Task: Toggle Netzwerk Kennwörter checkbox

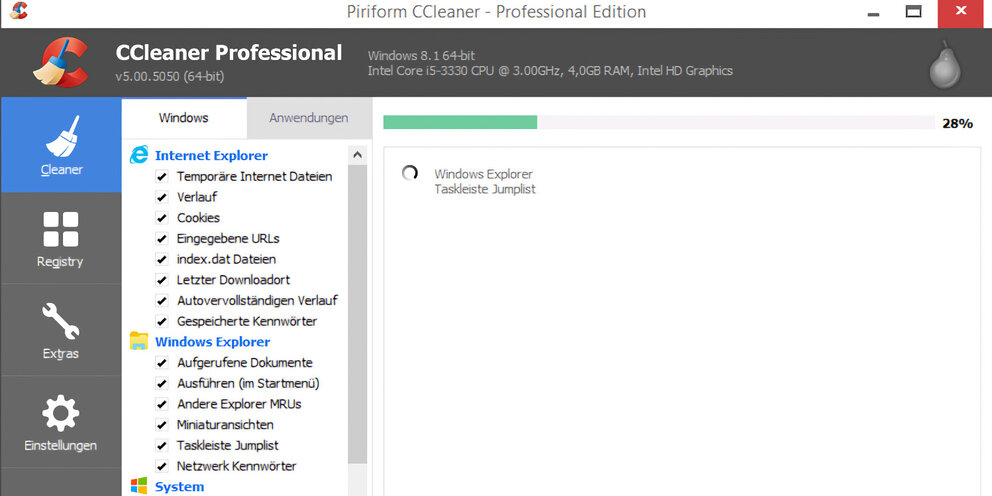Action: tap(162, 466)
